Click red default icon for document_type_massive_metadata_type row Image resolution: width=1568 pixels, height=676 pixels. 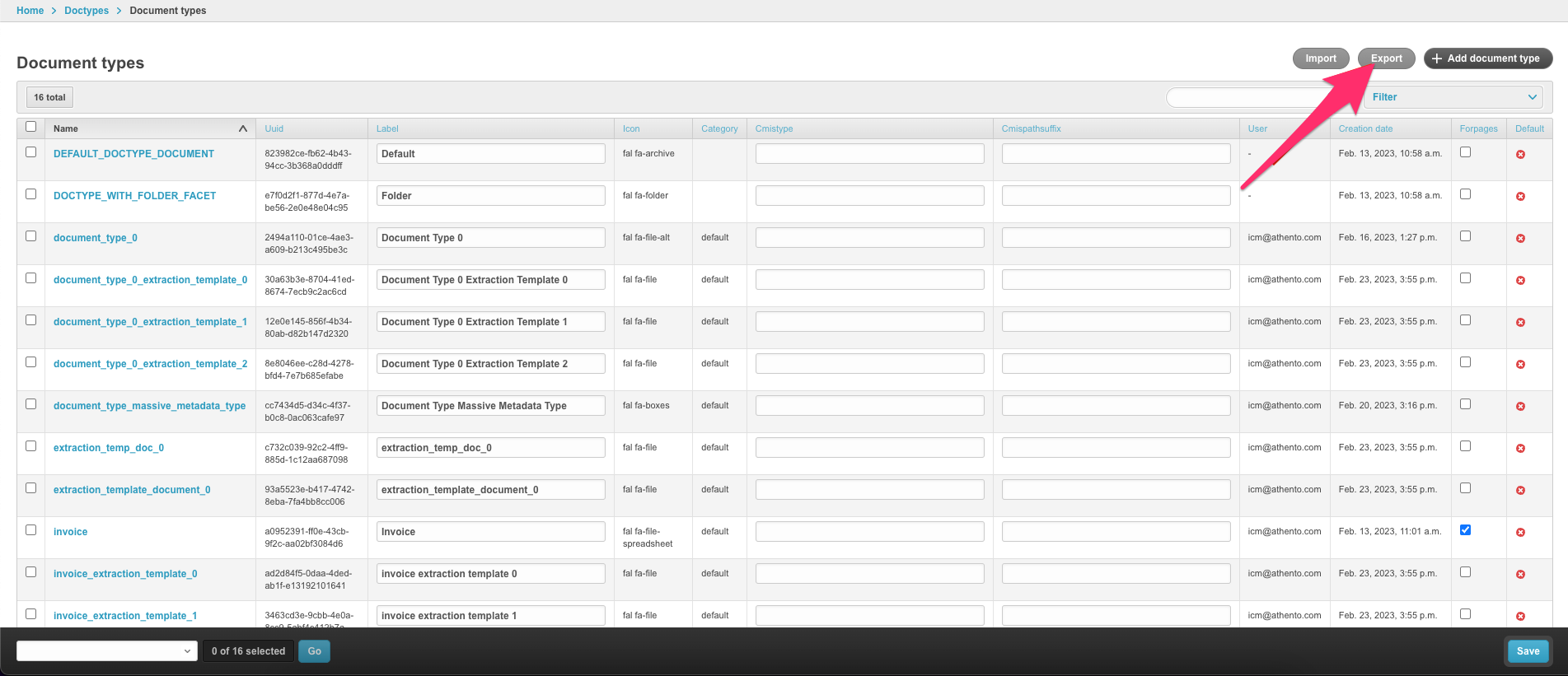(x=1520, y=407)
